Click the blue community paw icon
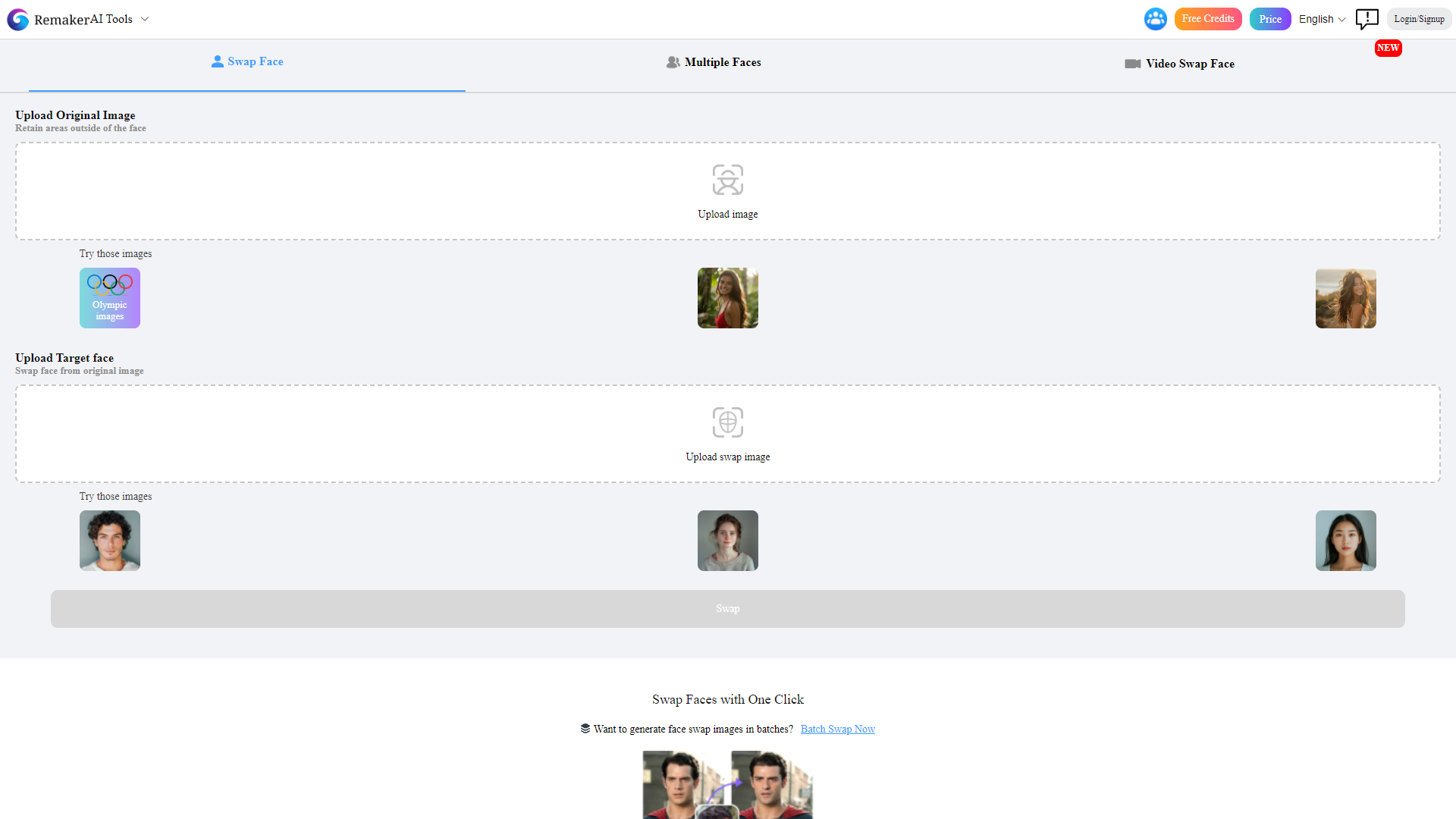 1155,19
